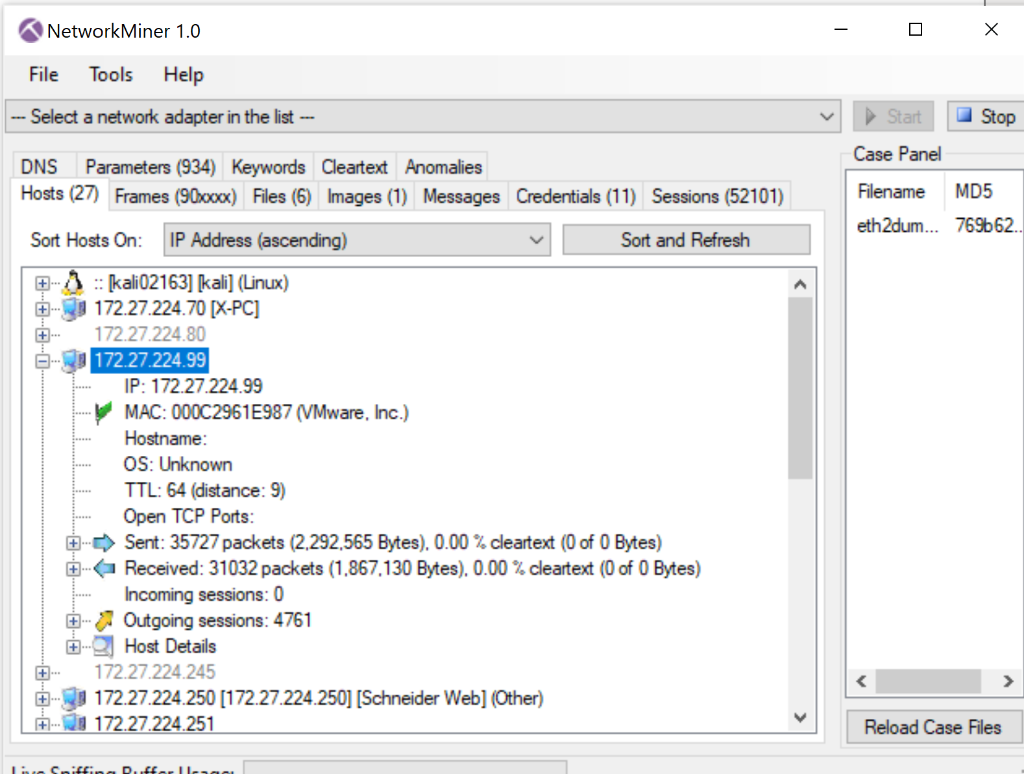The height and width of the screenshot is (774, 1024).
Task: Select the 'Incoming sessions: 0' tree row
Action: click(x=204, y=594)
